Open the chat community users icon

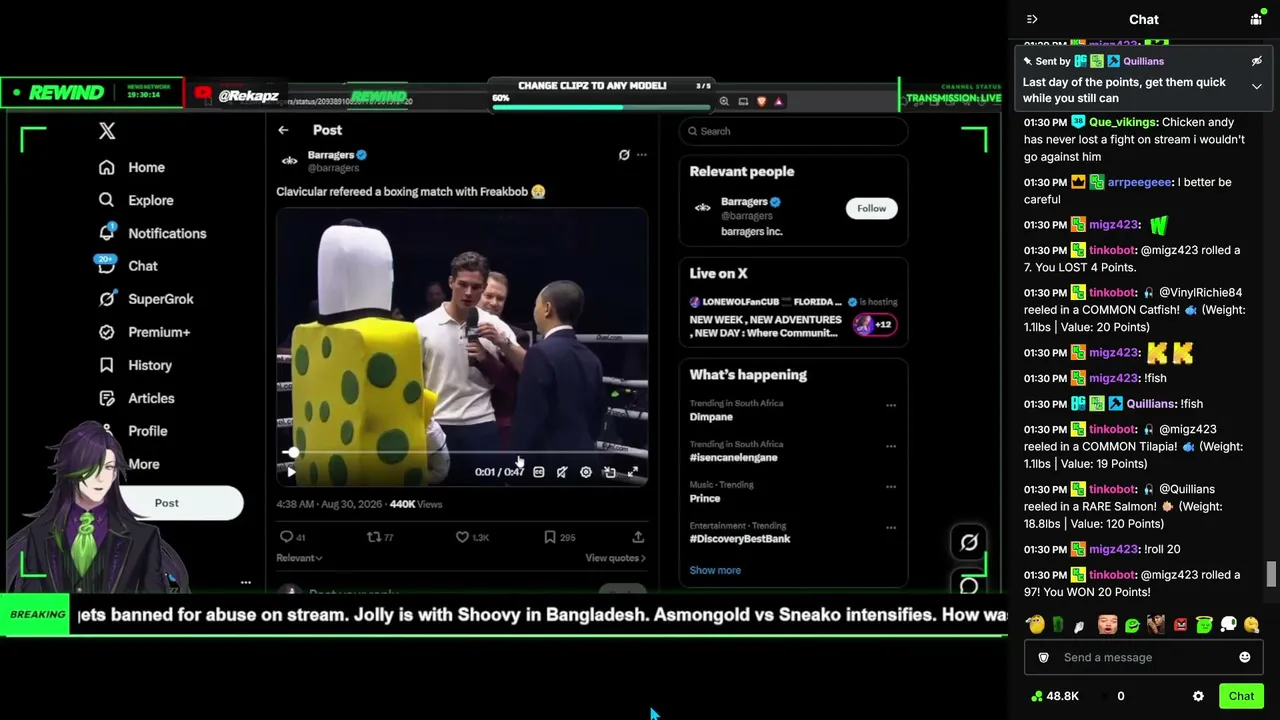coord(1256,19)
